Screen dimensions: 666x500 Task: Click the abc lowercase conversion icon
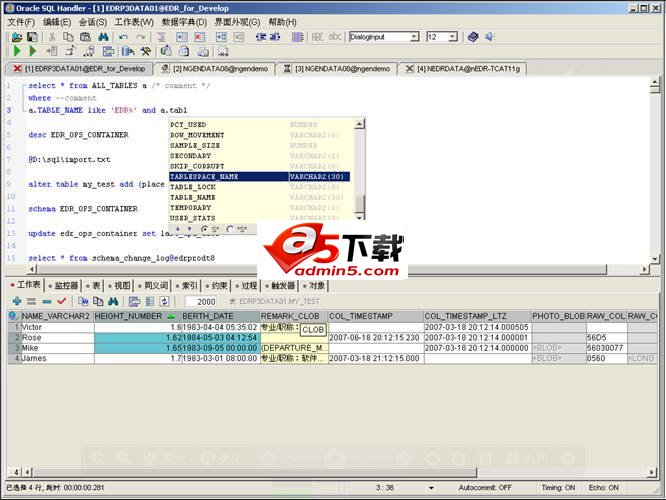click(x=335, y=37)
